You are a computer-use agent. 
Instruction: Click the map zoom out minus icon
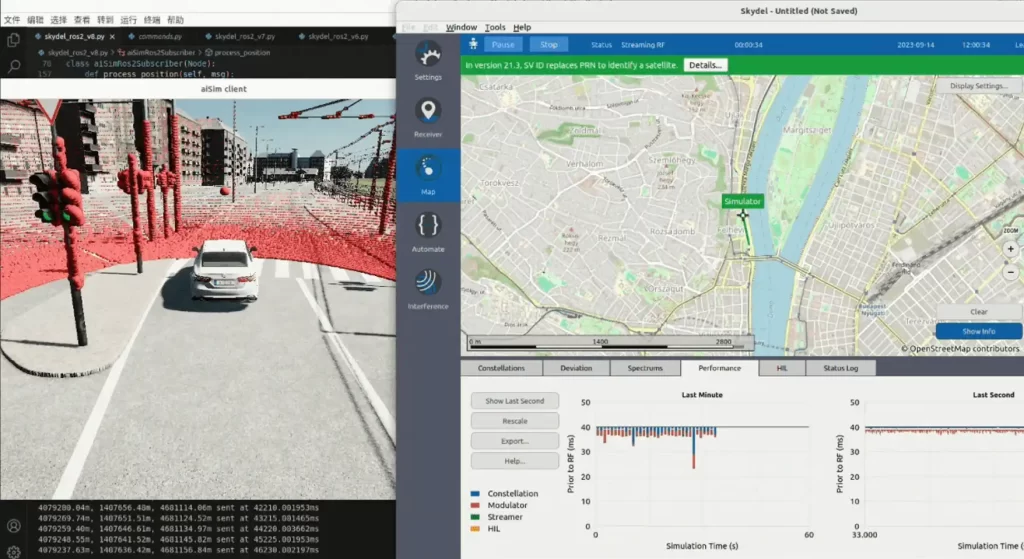(x=1010, y=272)
